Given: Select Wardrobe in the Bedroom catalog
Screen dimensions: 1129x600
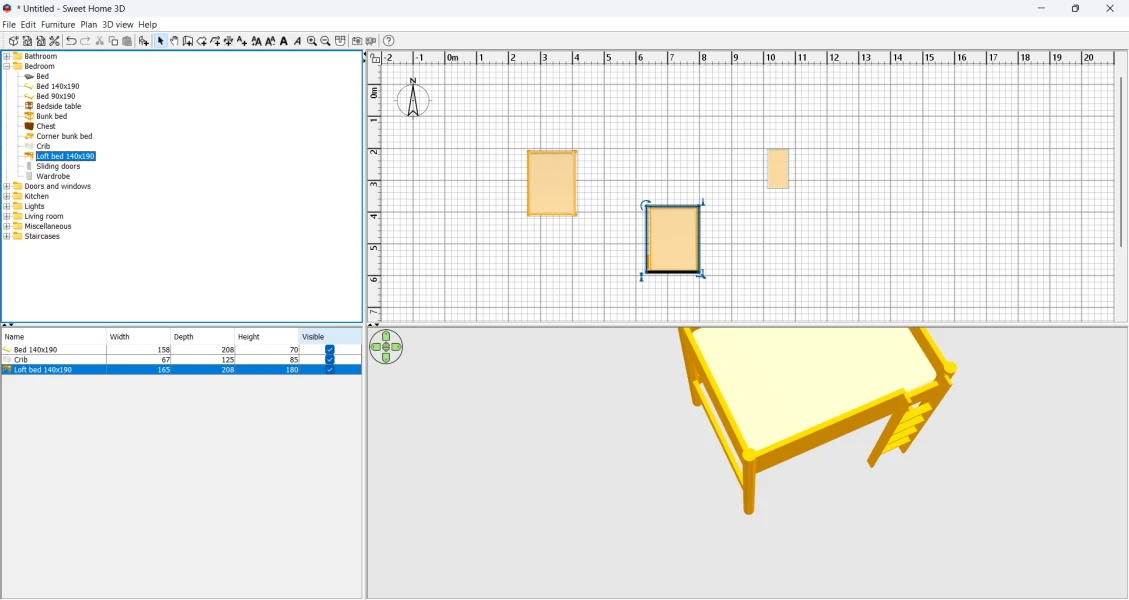Looking at the screenshot, I should tap(53, 177).
